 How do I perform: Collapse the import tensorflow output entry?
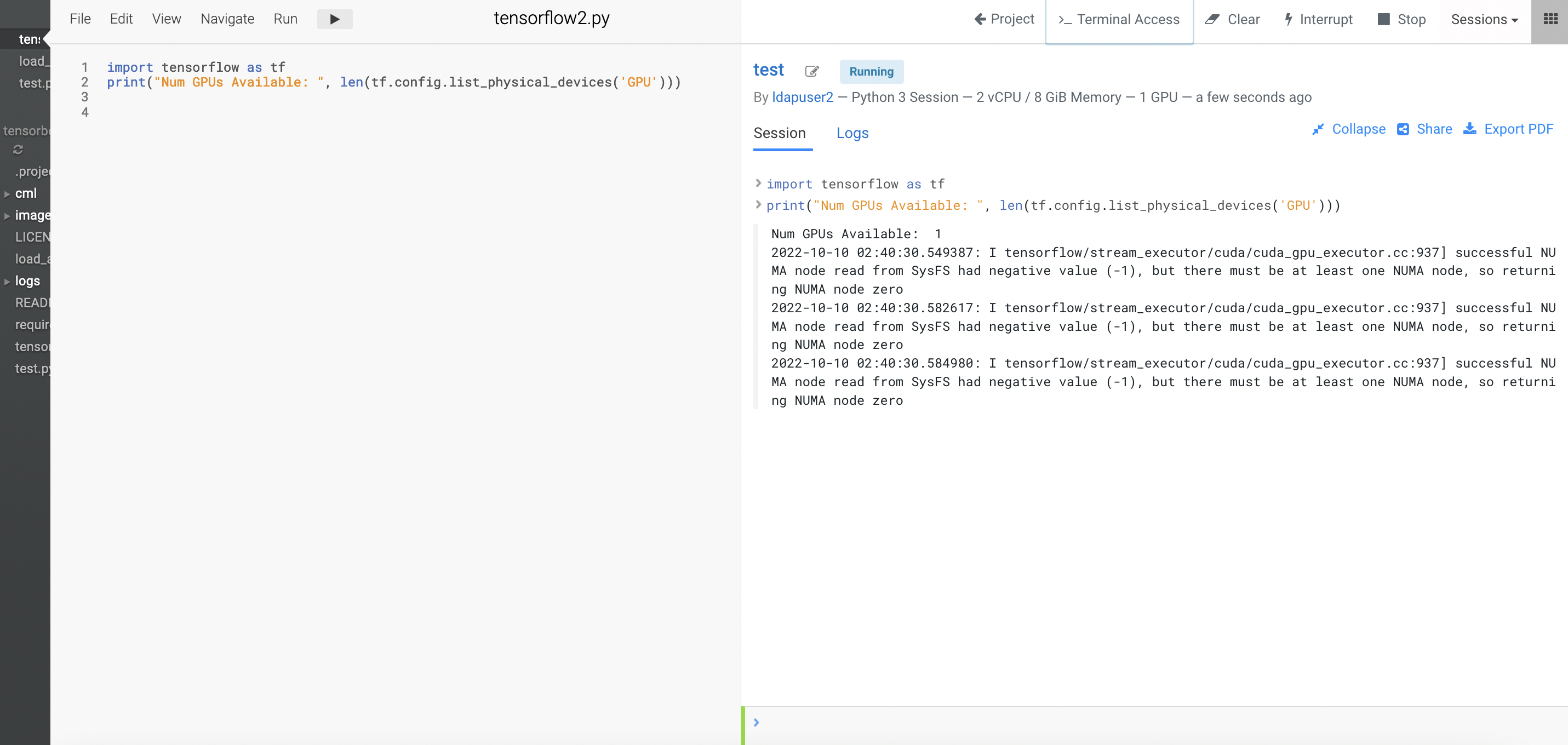tap(758, 183)
